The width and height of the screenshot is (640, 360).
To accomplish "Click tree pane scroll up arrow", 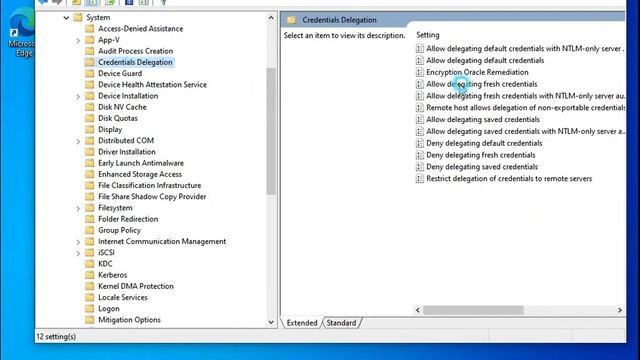I will pyautogui.click(x=271, y=18).
